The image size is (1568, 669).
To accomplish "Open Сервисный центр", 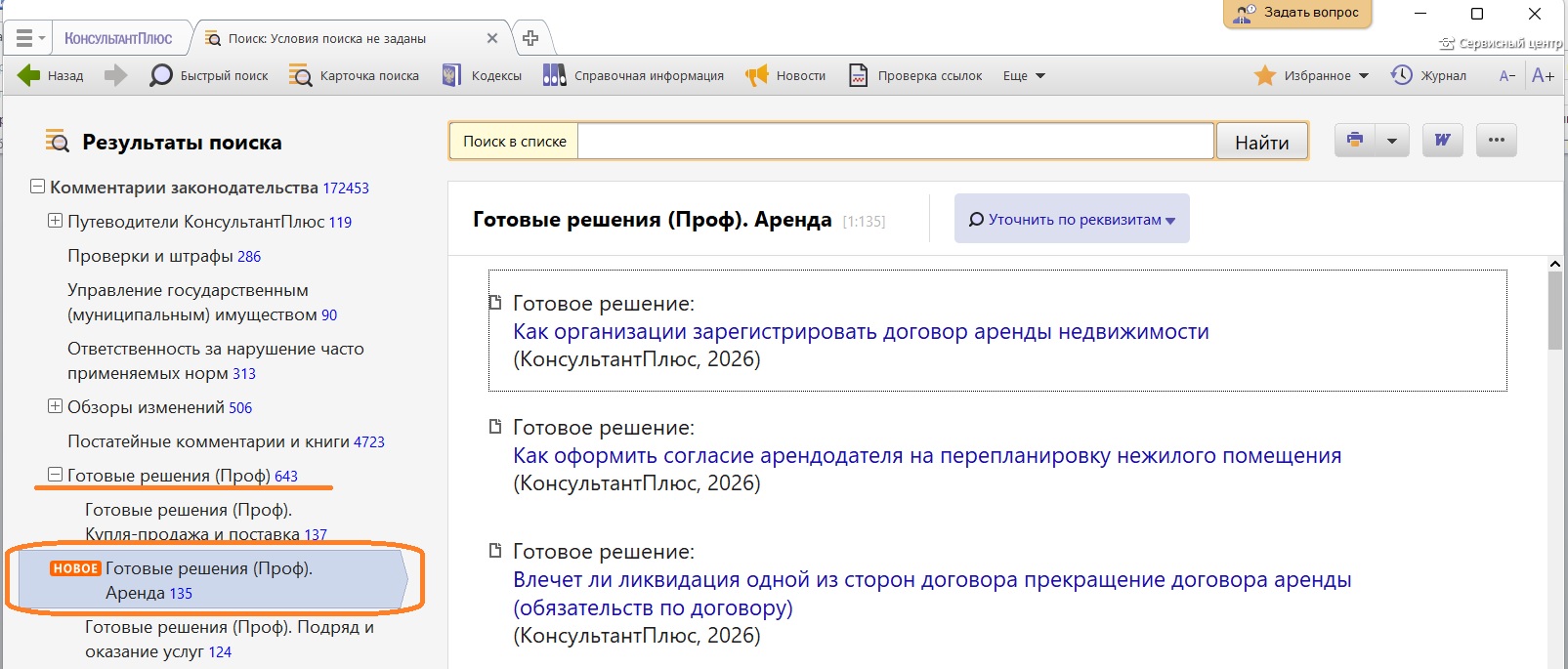I will pos(1503,43).
